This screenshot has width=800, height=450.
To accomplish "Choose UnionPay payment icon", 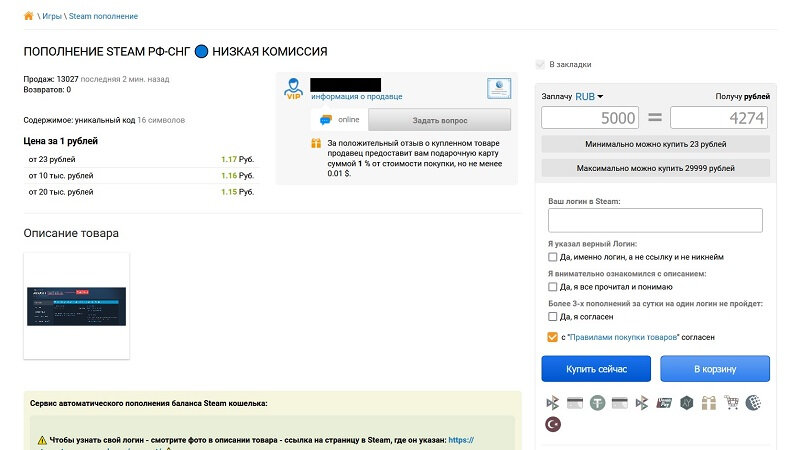I will click(664, 403).
